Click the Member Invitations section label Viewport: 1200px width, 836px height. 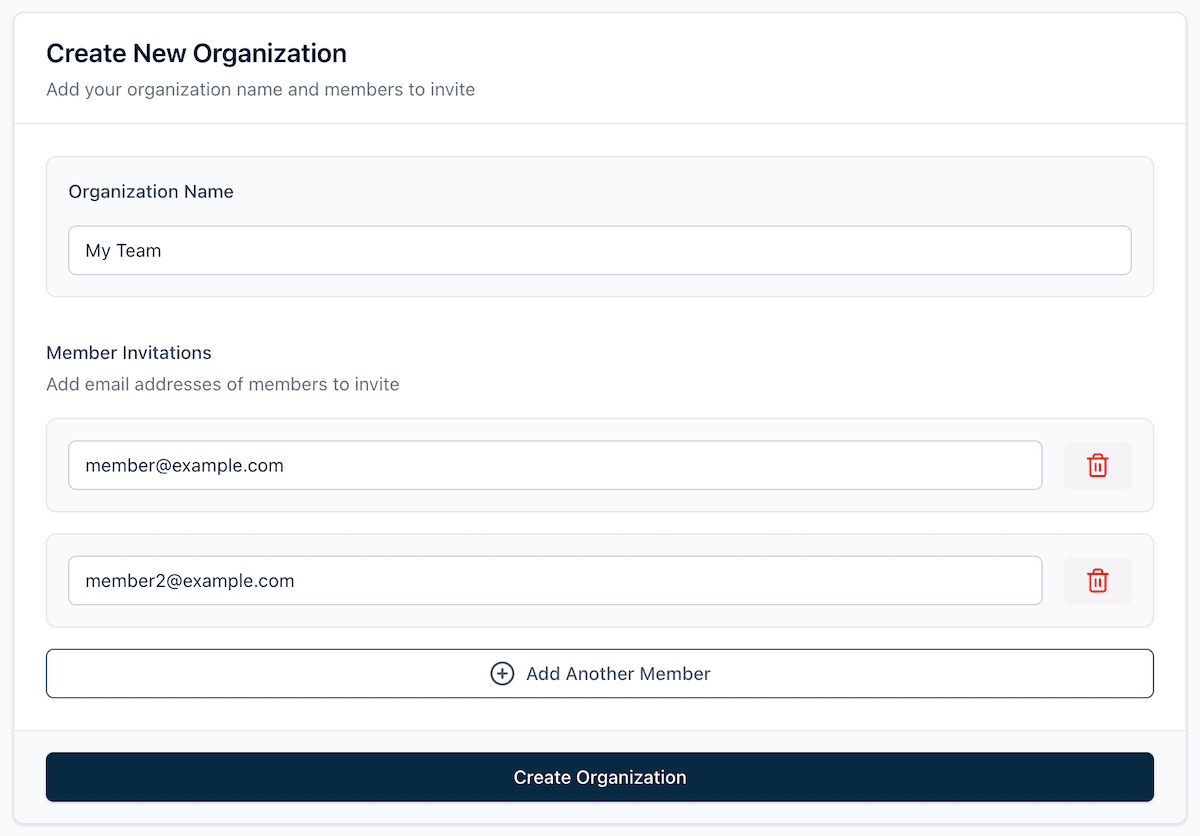tap(129, 352)
